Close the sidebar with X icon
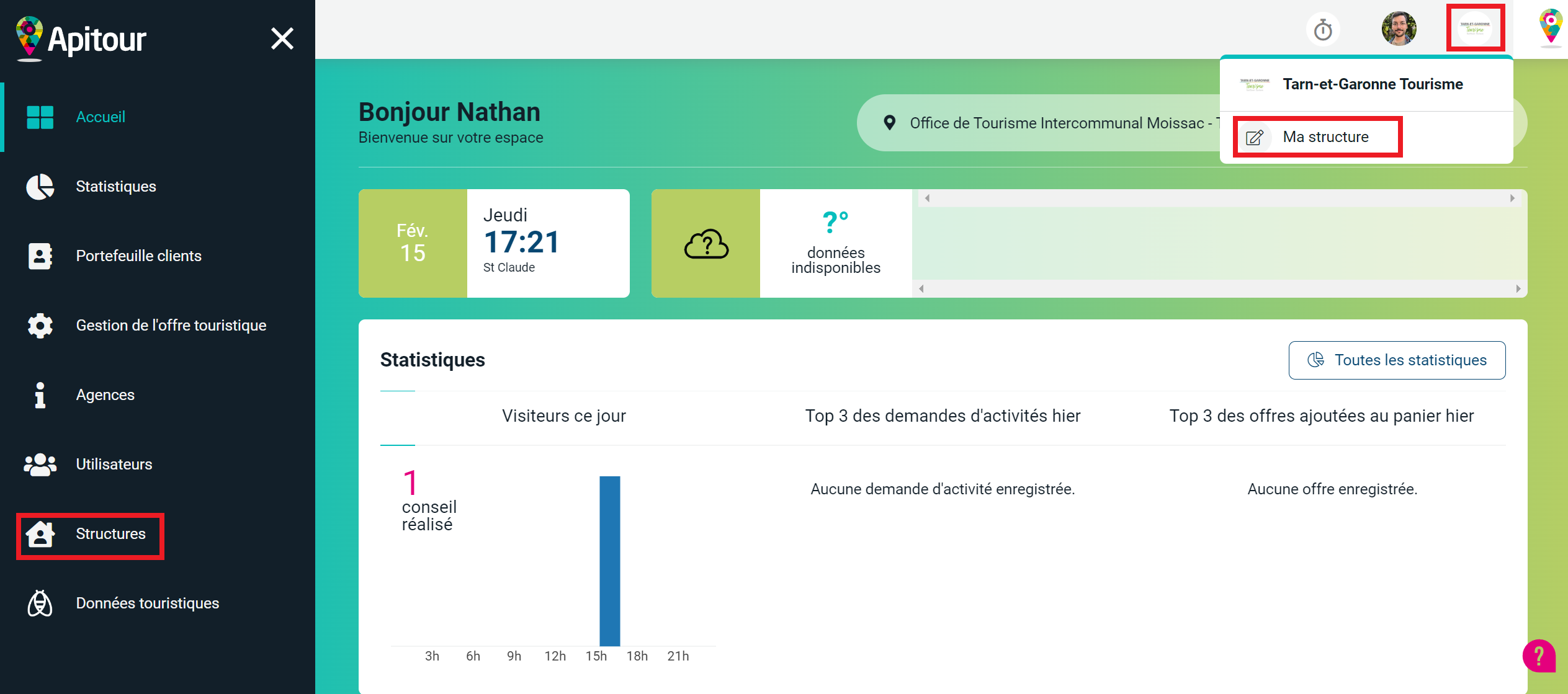Viewport: 1568px width, 694px height. [x=282, y=38]
